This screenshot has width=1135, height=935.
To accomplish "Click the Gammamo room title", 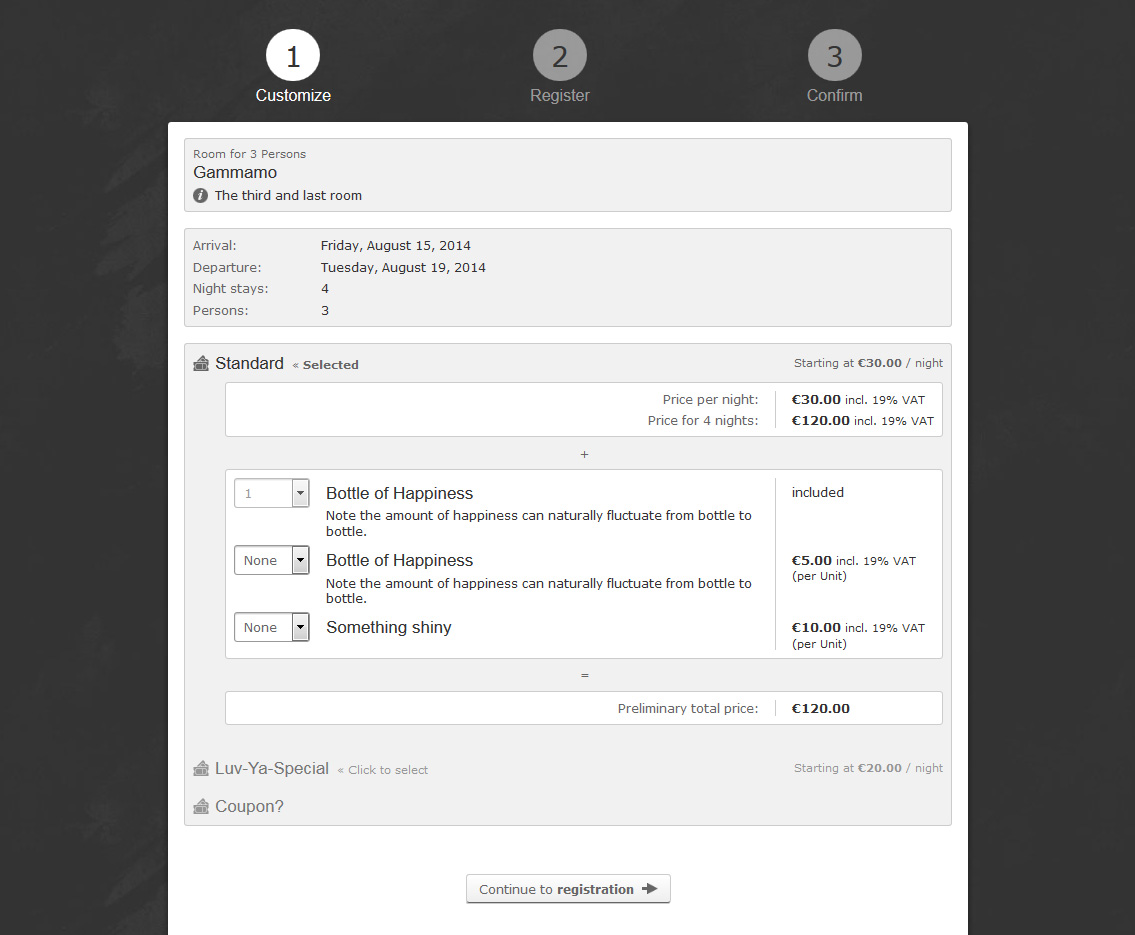I will pos(235,173).
